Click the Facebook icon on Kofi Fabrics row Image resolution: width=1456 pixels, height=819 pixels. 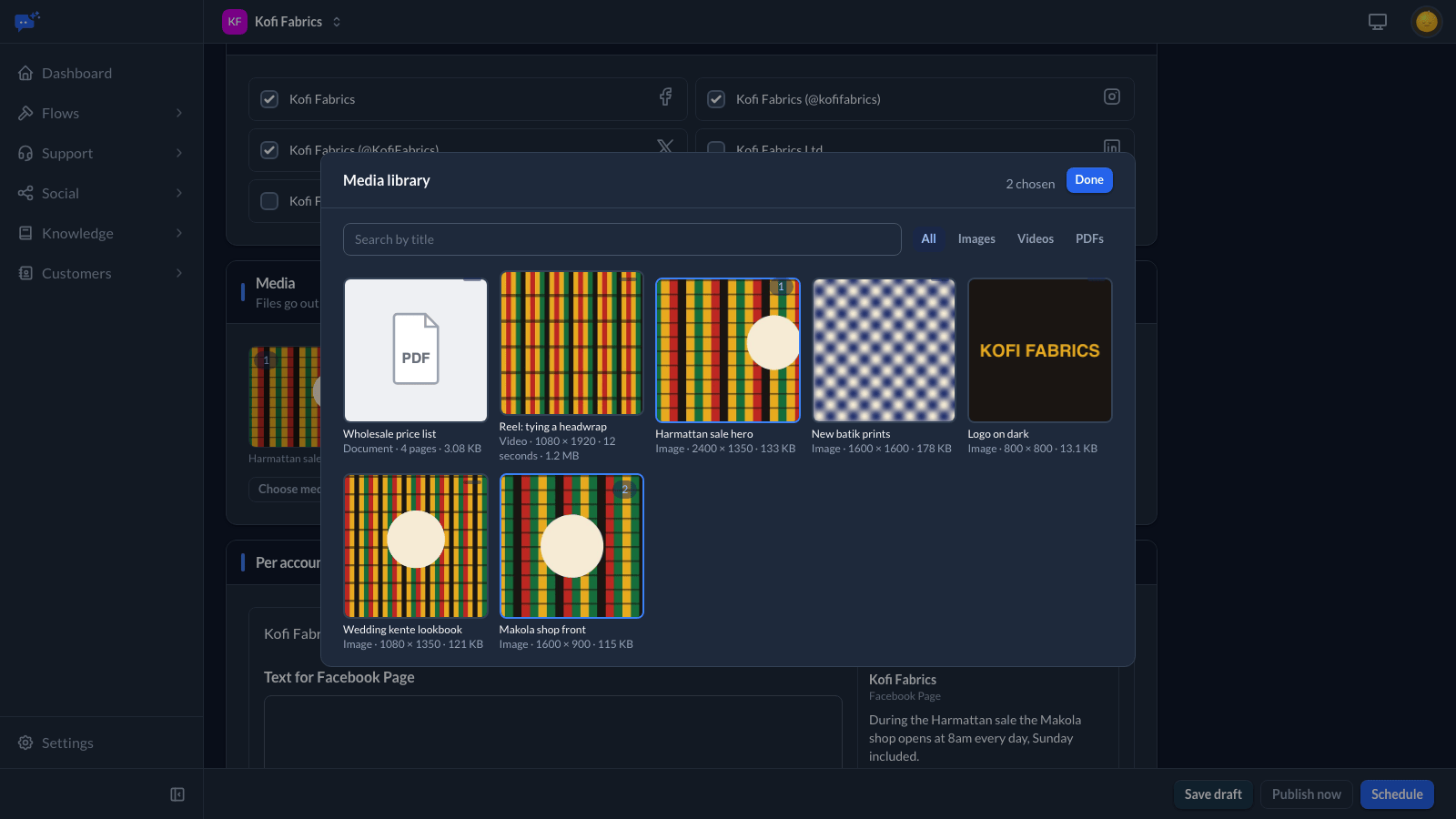tap(666, 96)
